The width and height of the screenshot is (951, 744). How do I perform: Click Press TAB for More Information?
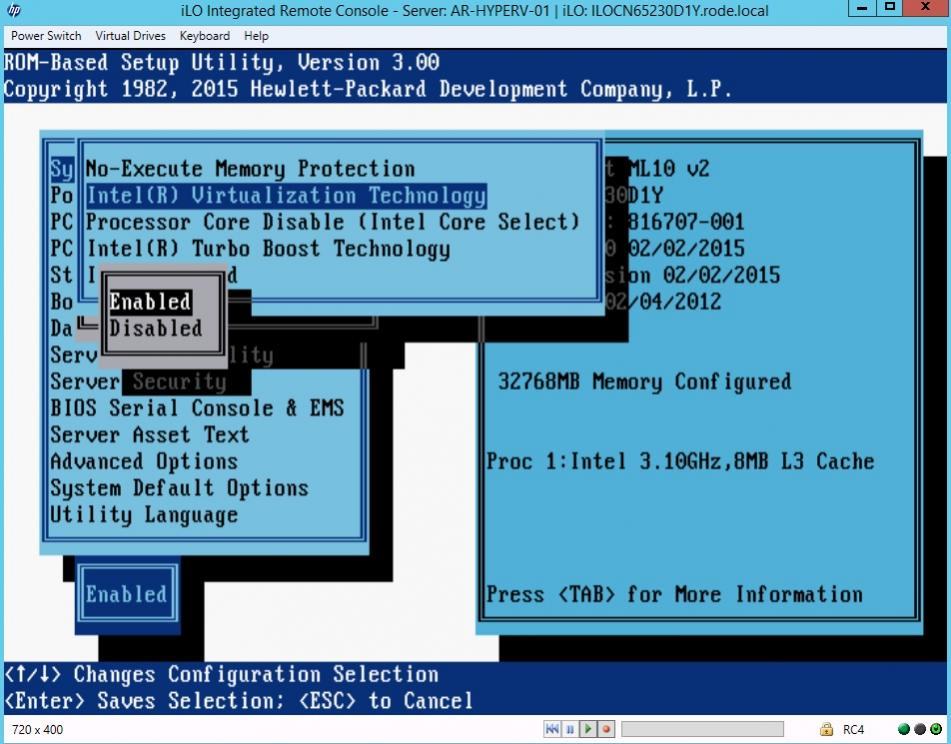point(674,594)
